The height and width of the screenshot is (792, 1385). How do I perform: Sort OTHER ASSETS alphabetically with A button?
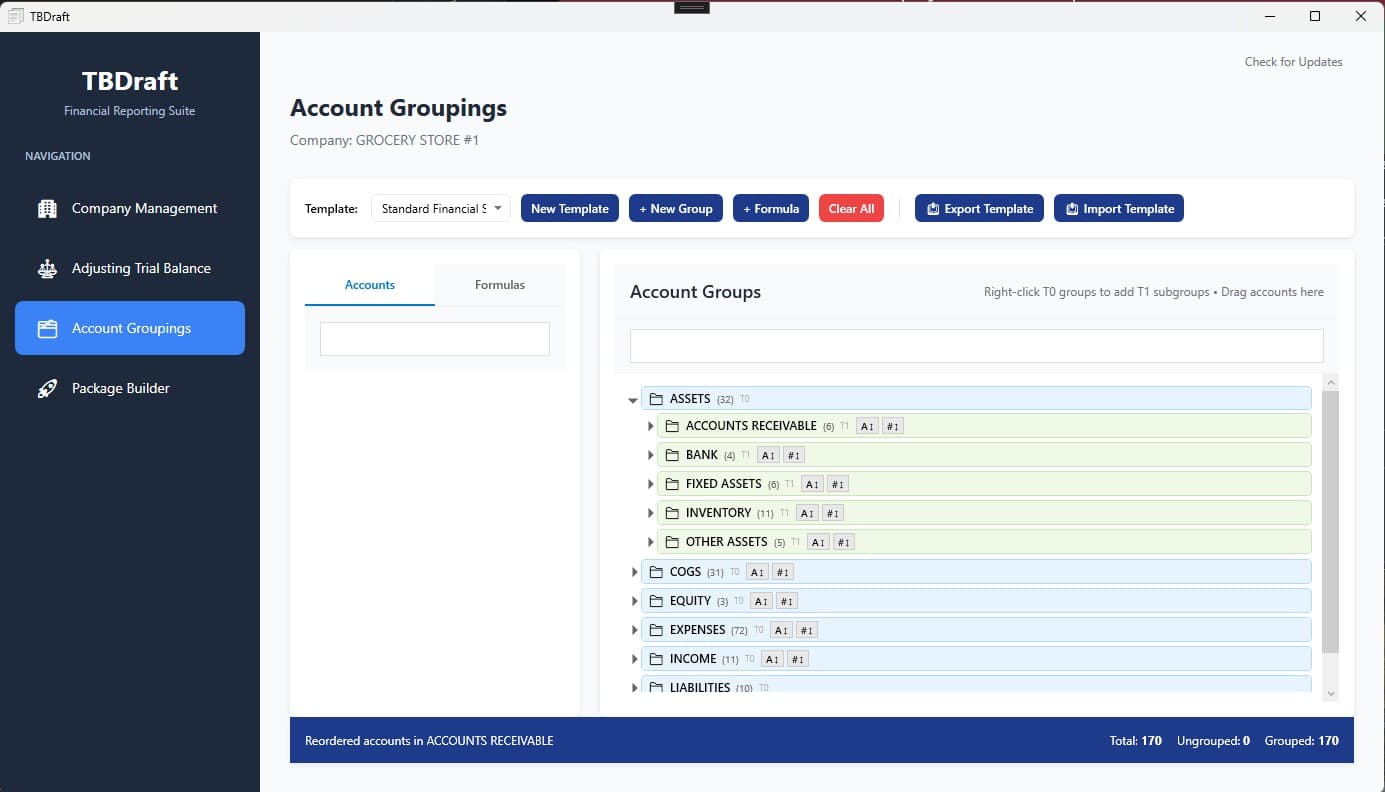[818, 542]
